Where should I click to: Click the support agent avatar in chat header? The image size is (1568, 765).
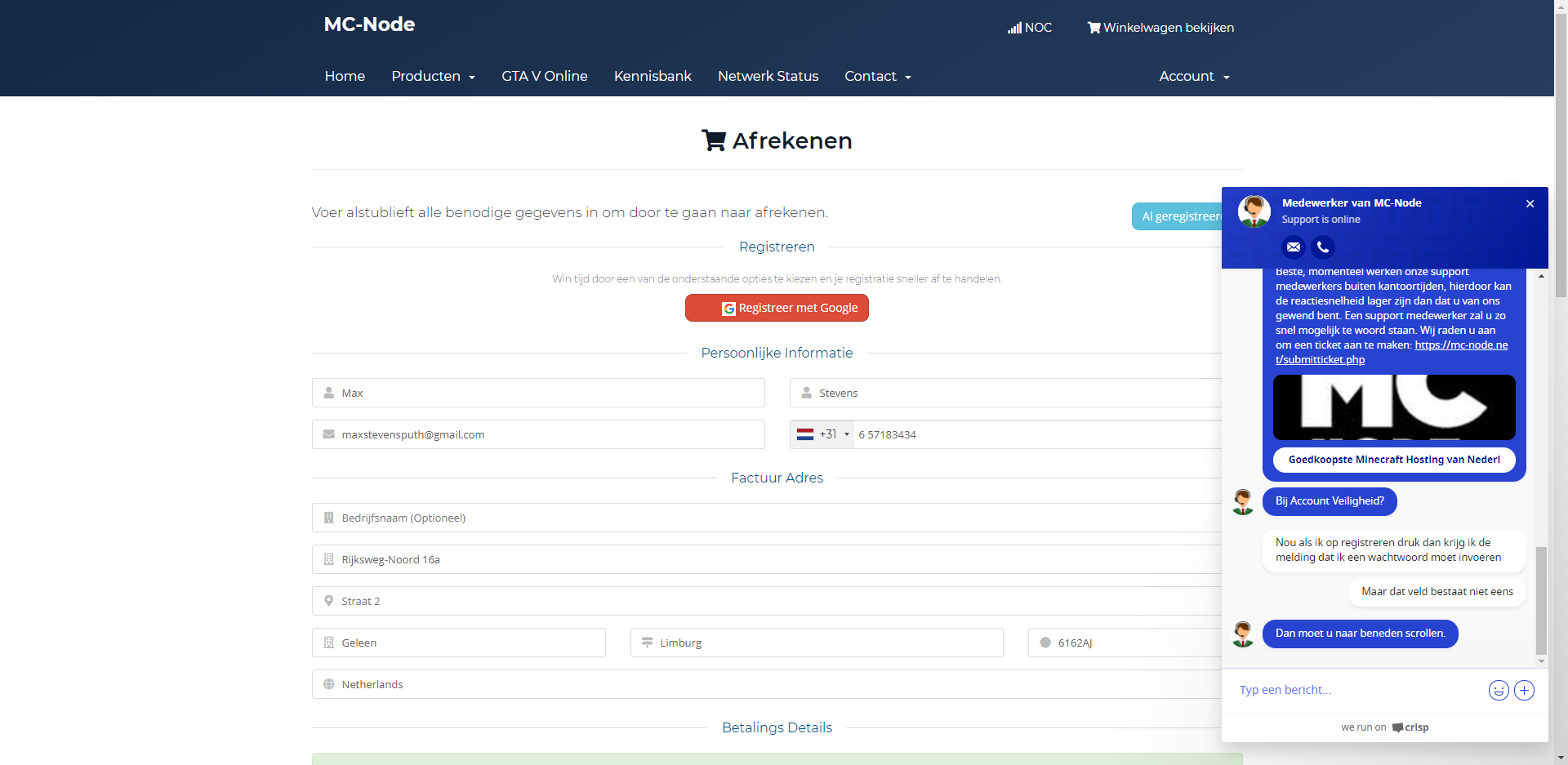click(x=1254, y=211)
